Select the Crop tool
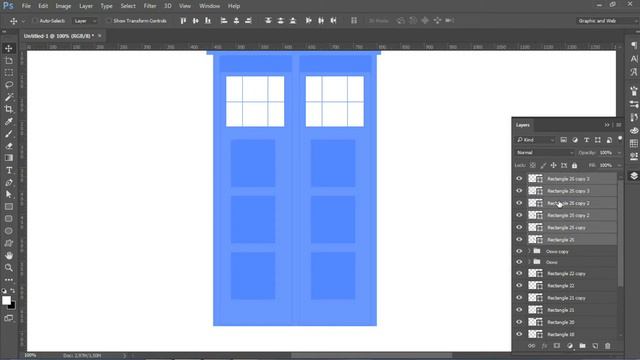Viewport: 640px width, 360px height. click(x=9, y=109)
